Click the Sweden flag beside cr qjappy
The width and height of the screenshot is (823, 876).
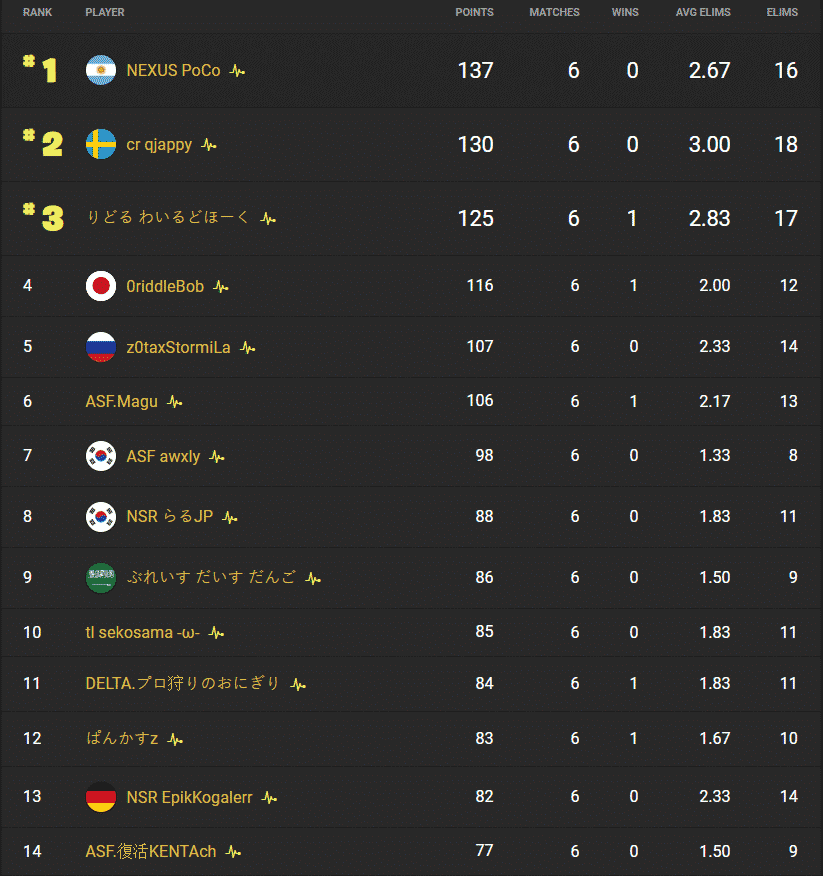101,144
